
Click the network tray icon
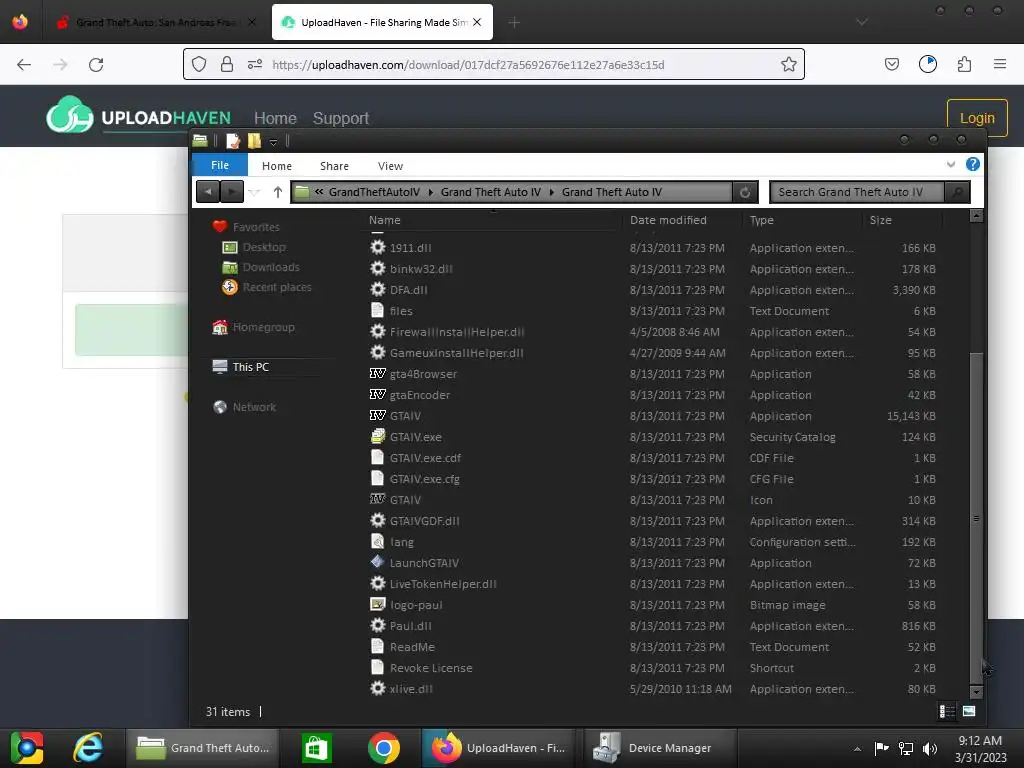[x=906, y=748]
